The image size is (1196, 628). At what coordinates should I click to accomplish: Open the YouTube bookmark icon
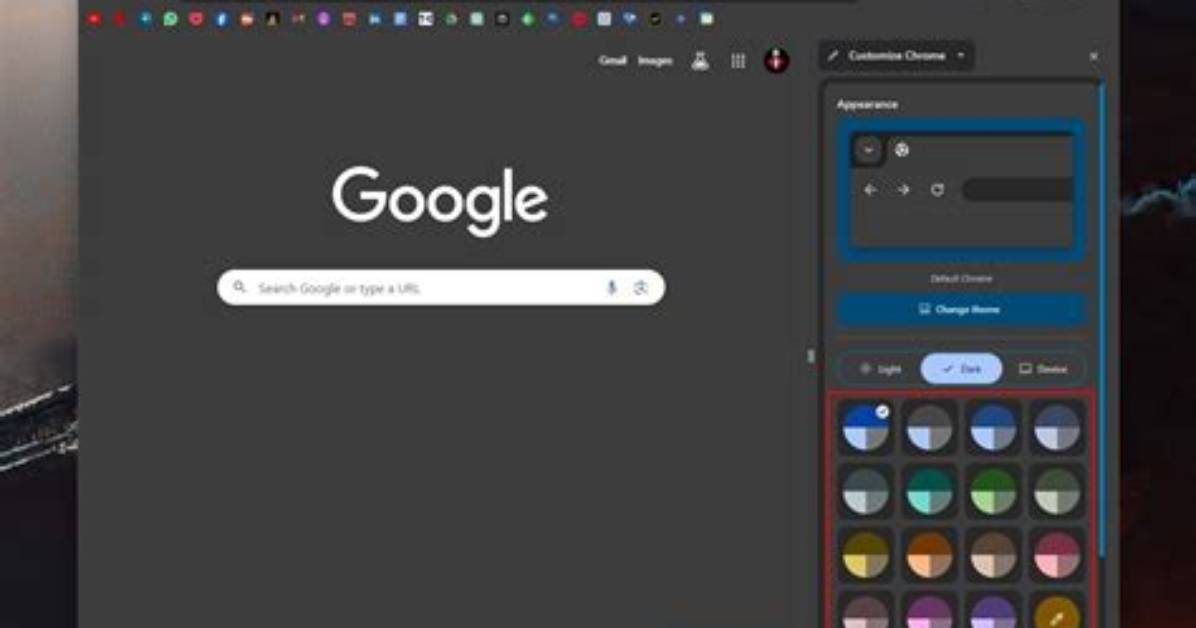point(94,19)
